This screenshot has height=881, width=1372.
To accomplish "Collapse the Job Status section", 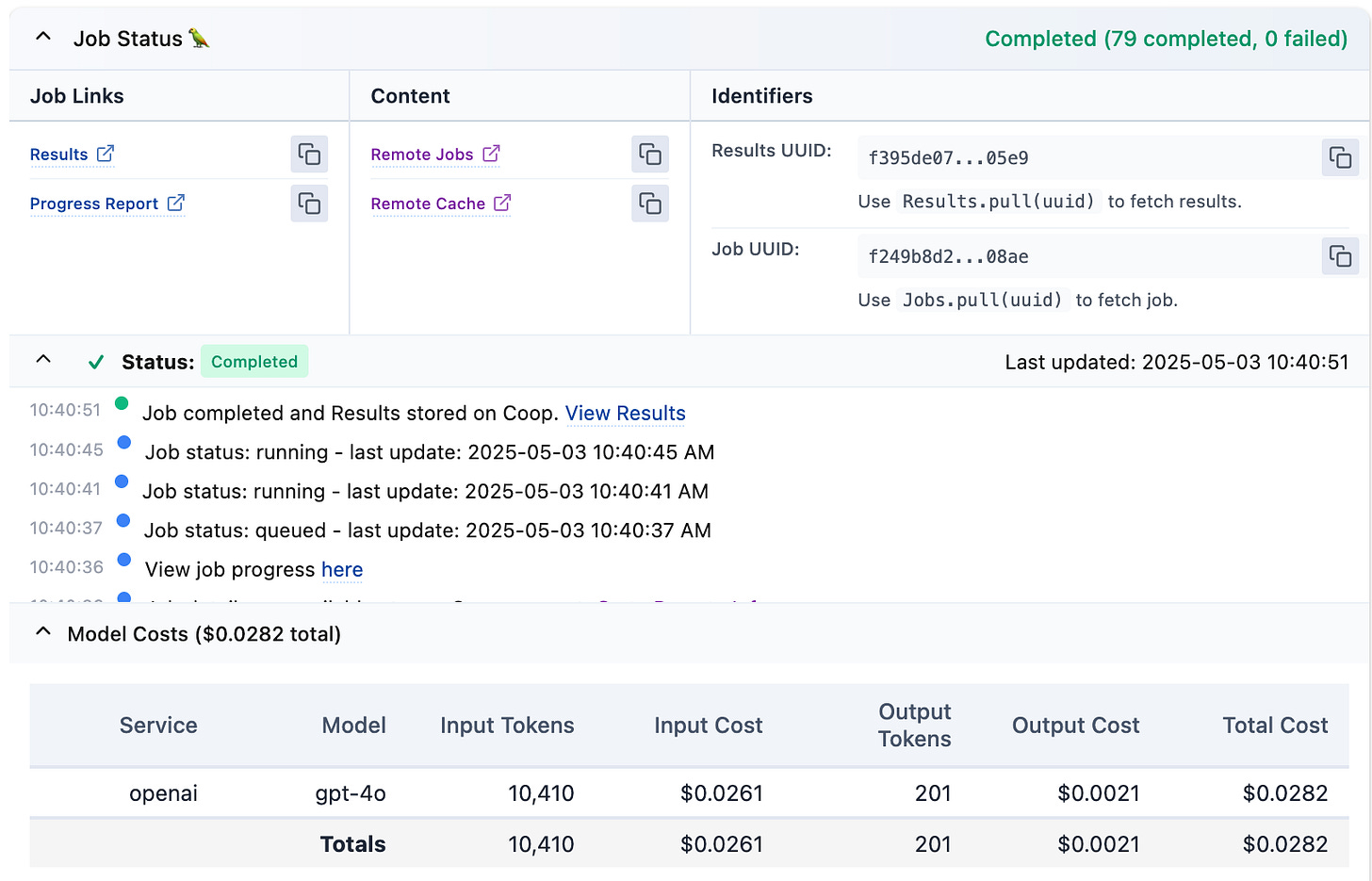I will (42, 38).
